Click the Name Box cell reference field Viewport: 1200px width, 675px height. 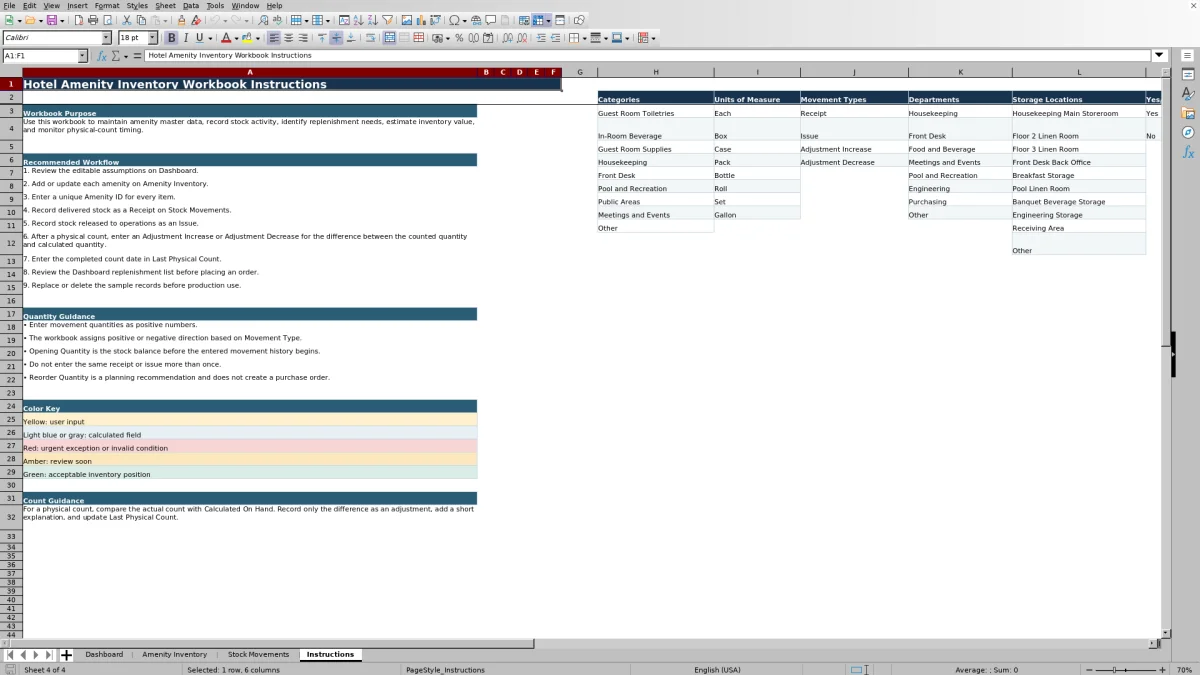click(x=39, y=56)
